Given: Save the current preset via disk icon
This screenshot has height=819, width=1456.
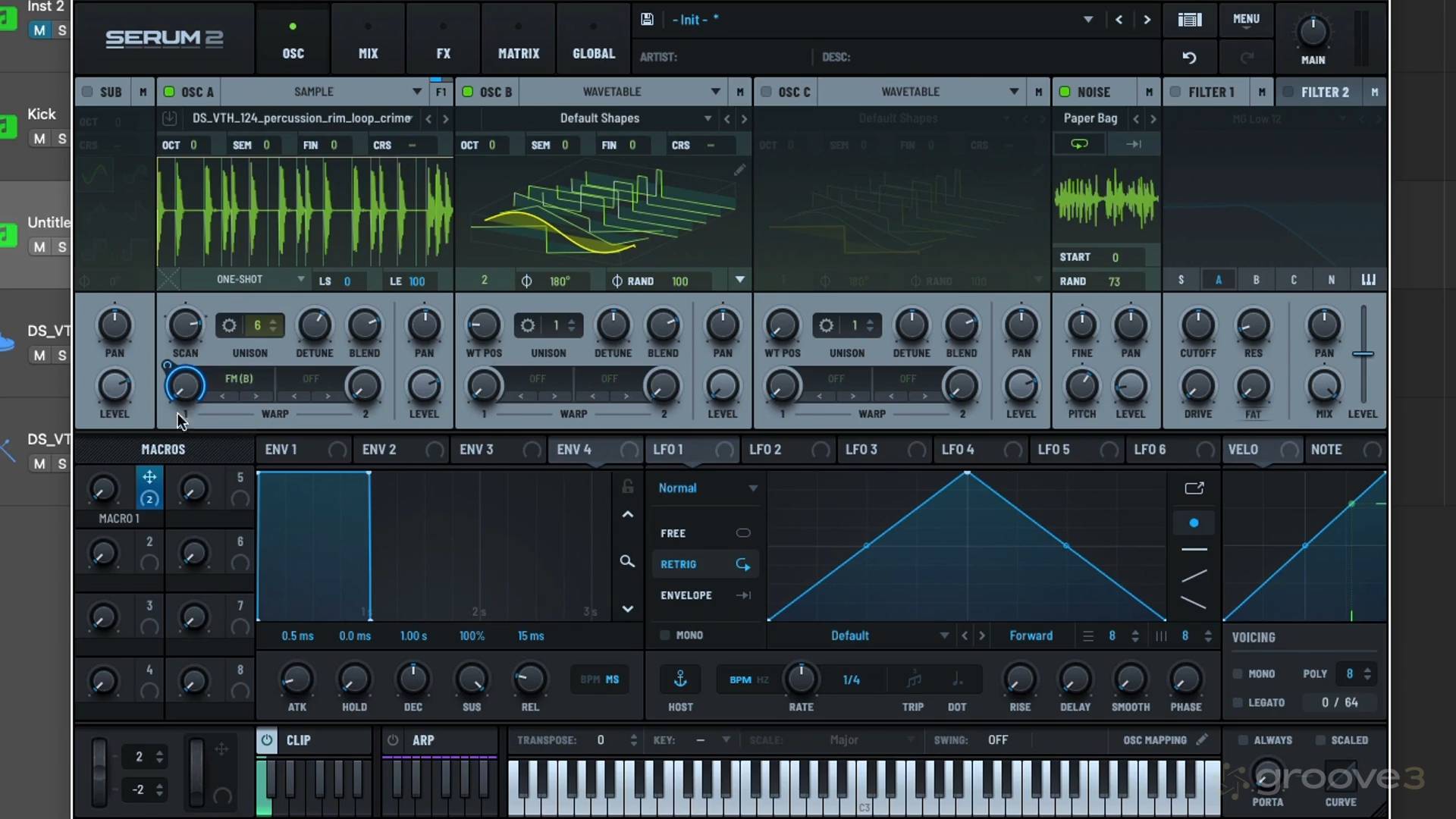Looking at the screenshot, I should 647,19.
